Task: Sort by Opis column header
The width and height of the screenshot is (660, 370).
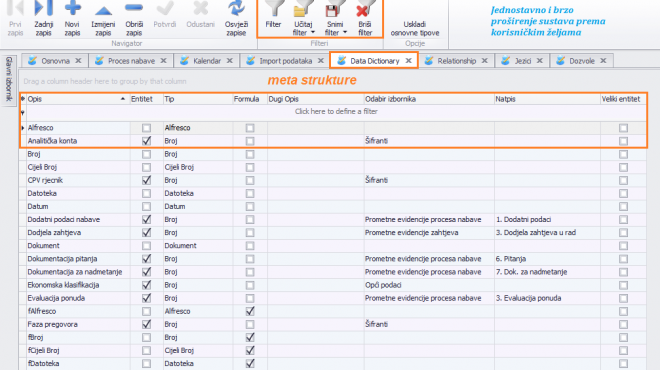Action: click(77, 99)
